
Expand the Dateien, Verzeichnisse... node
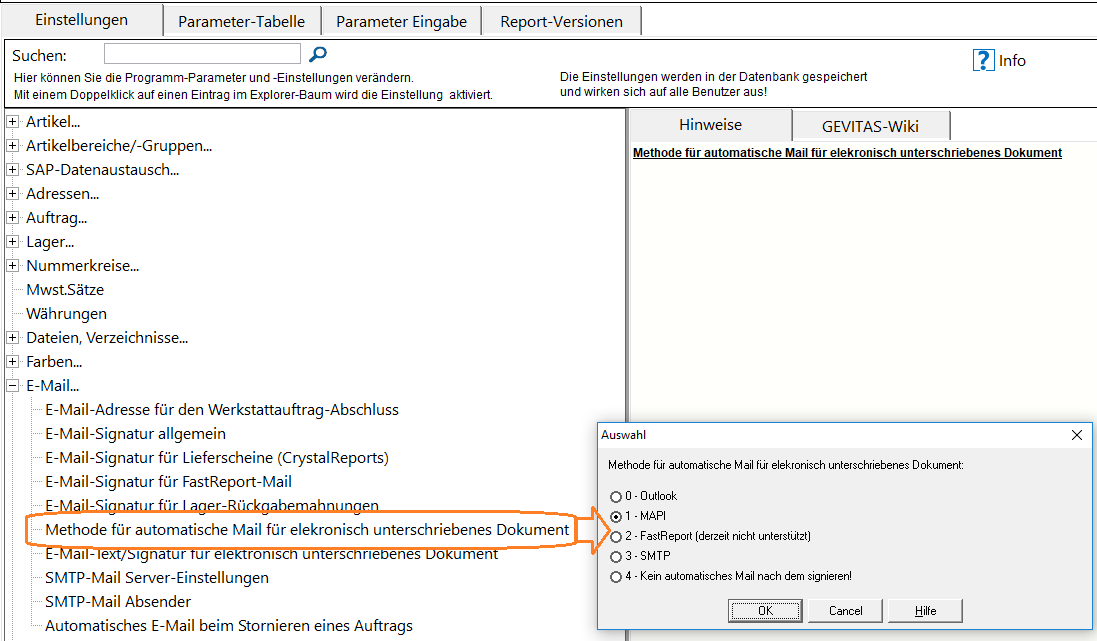[12, 337]
